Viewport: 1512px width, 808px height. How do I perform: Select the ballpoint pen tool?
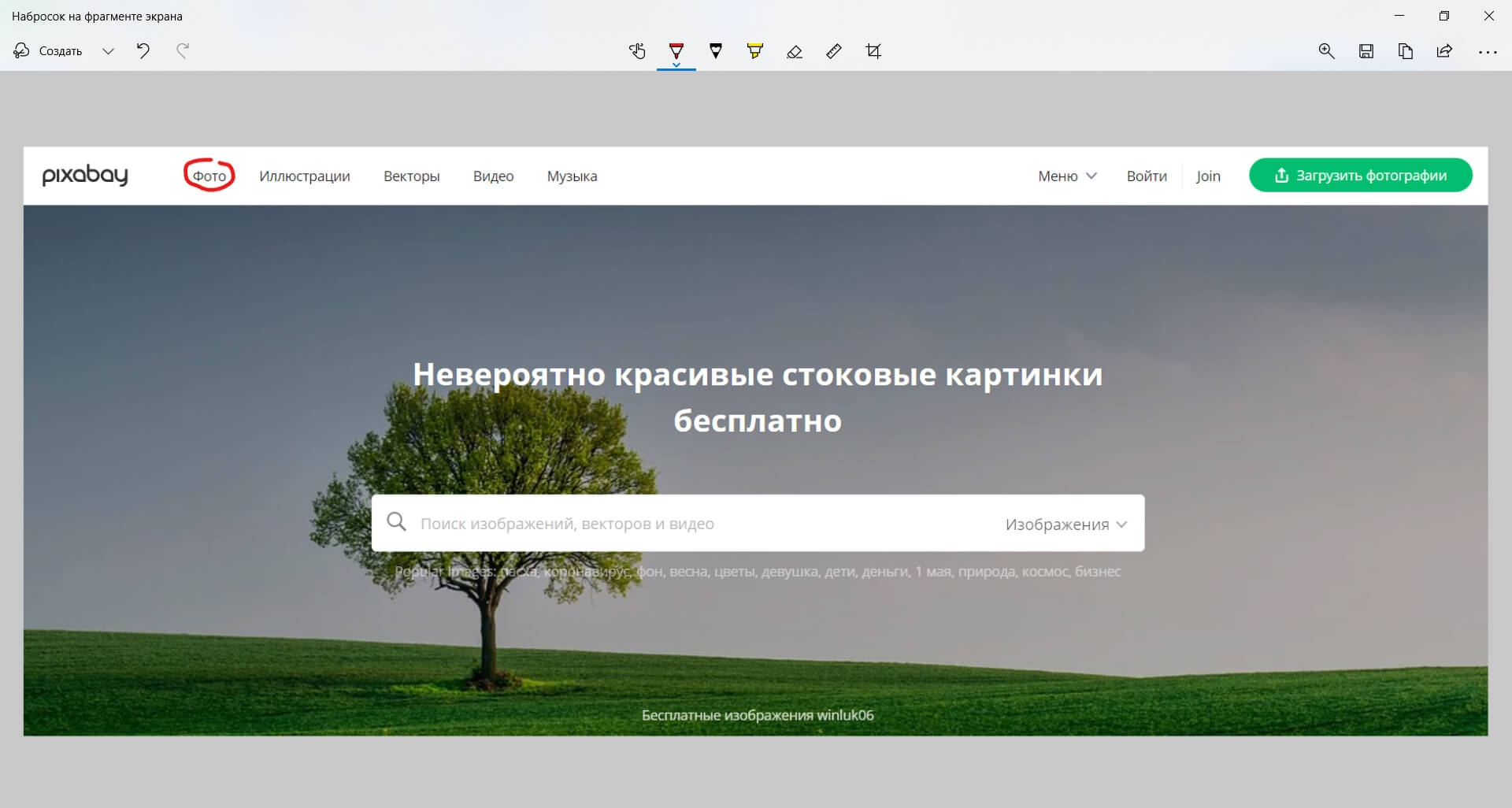coord(676,51)
